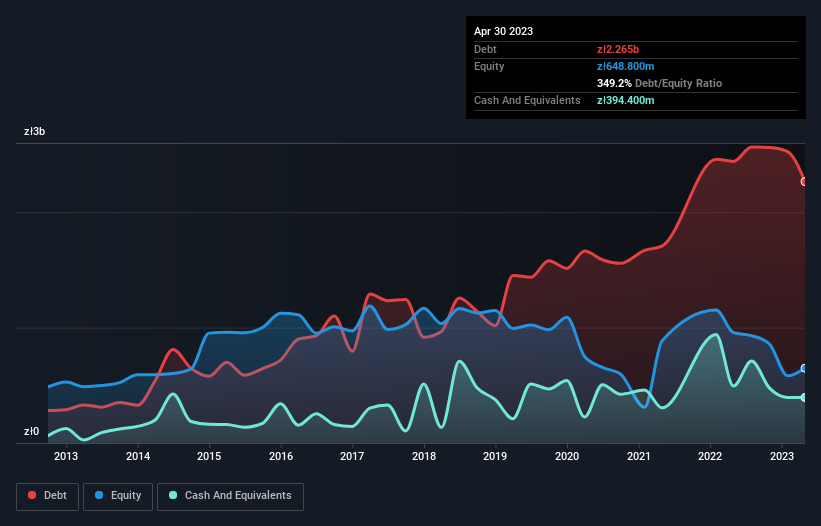
Task: Click the 349.2% Debt/Equity Ratio text
Action: [659, 83]
